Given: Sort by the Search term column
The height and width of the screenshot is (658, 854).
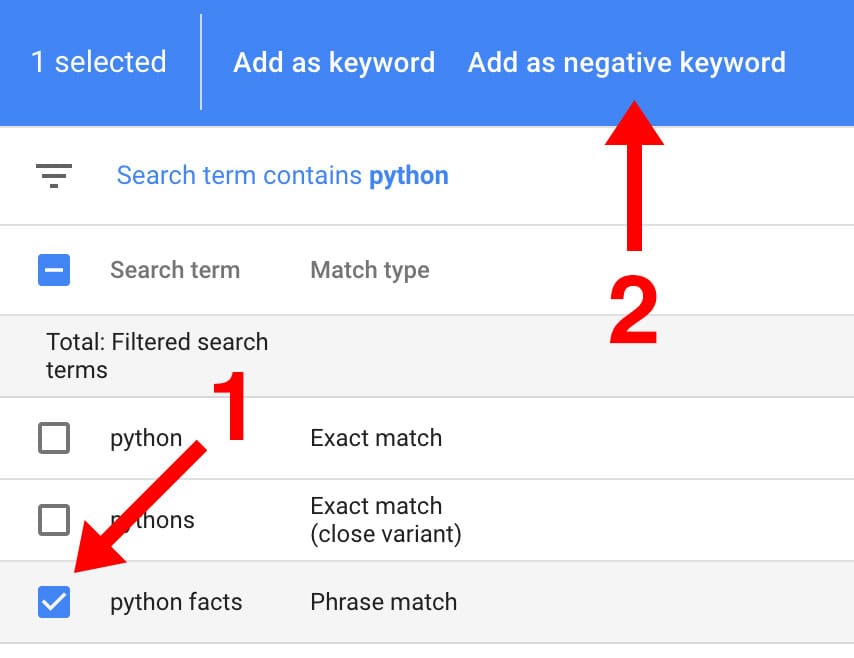Looking at the screenshot, I should [x=176, y=269].
